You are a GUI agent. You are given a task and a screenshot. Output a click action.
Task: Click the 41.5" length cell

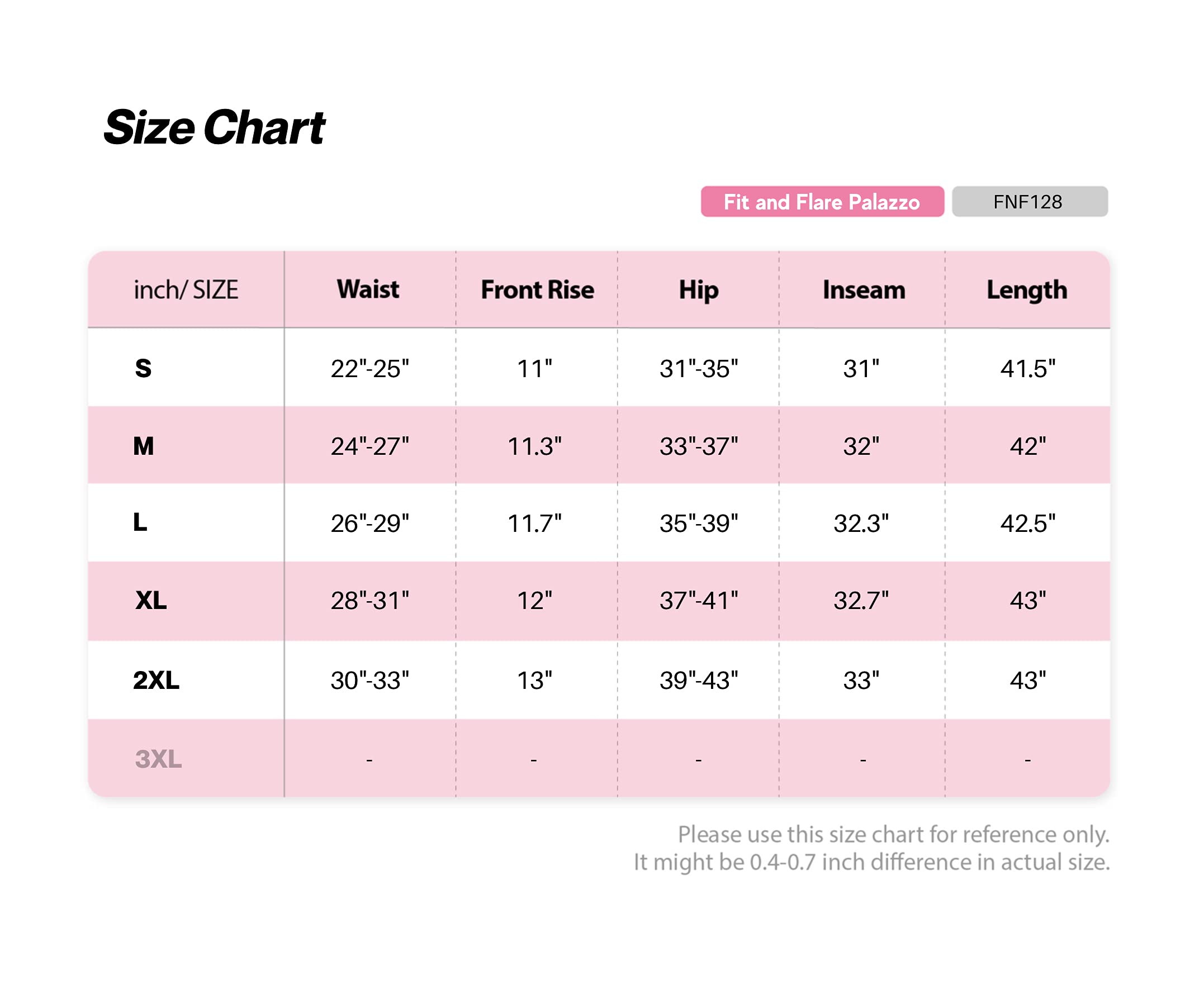(1027, 369)
